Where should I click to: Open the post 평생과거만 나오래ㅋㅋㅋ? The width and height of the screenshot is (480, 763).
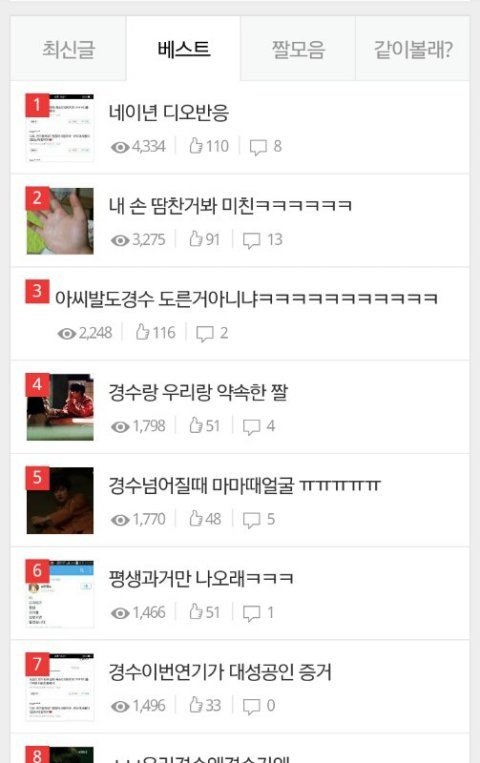(201, 579)
